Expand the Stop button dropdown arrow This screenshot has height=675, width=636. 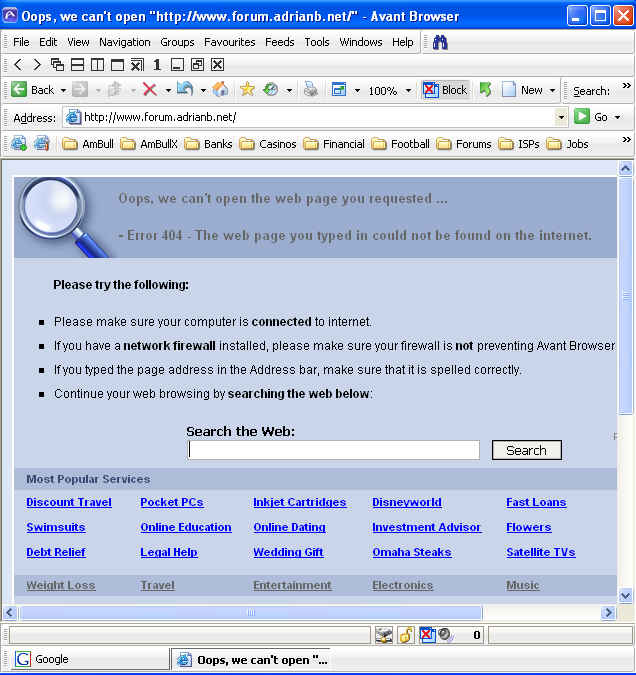[x=168, y=90]
